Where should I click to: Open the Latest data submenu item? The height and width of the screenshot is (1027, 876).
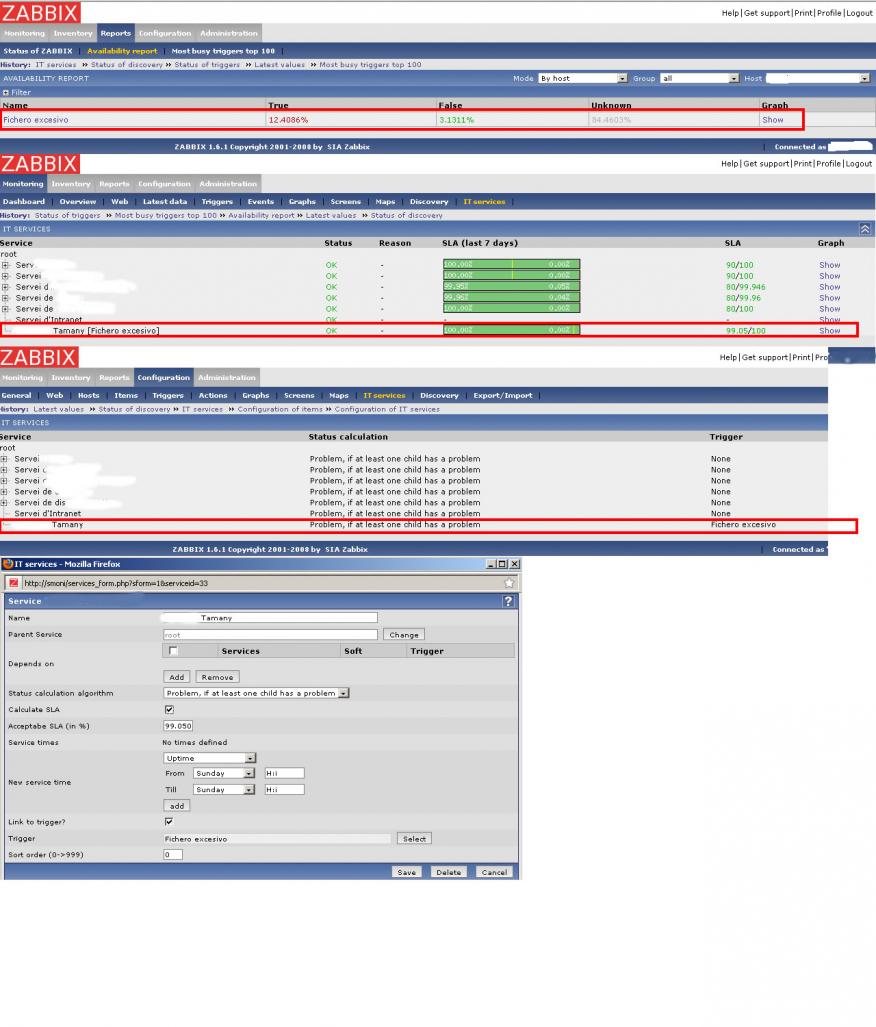[x=164, y=202]
